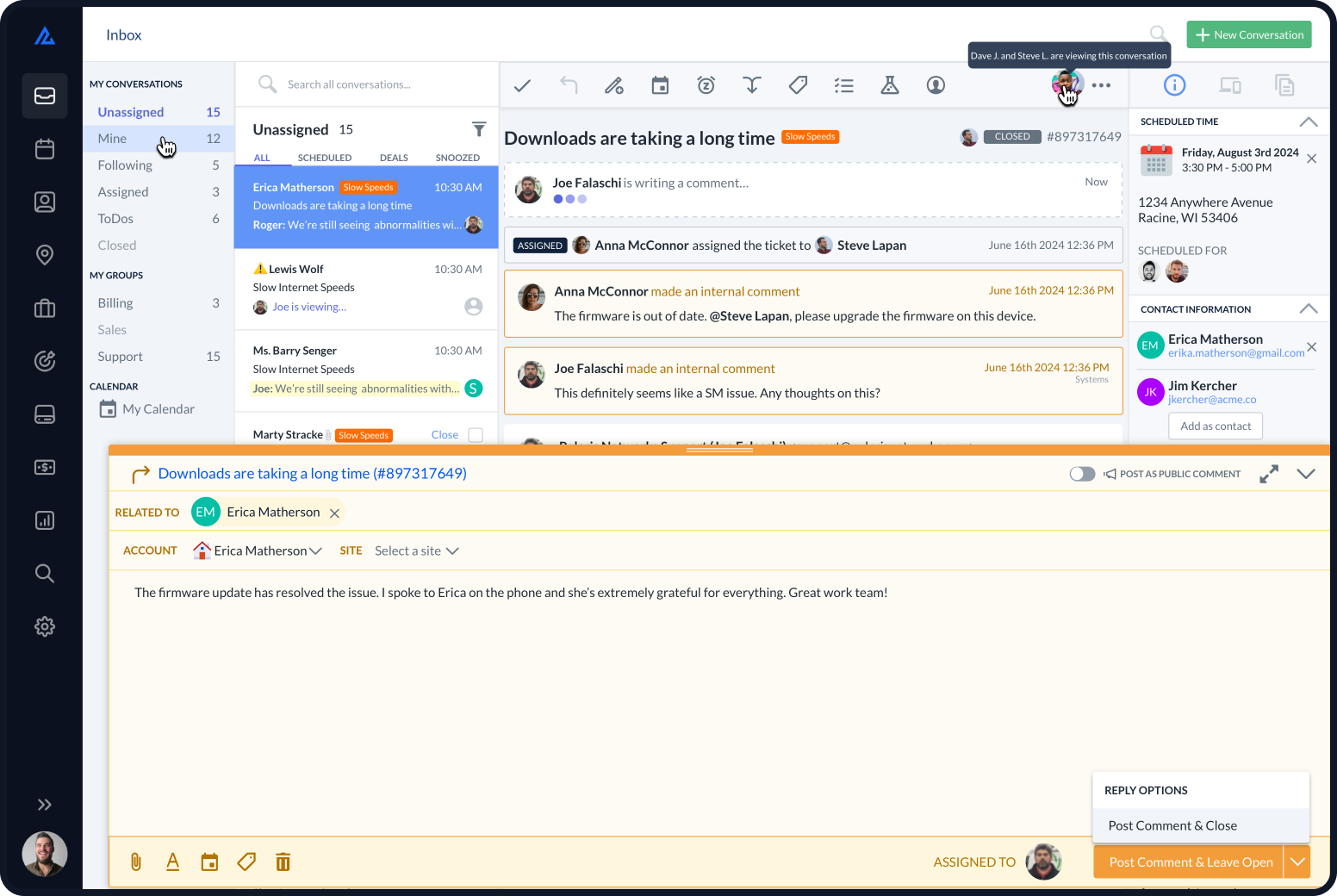Add a tag to the conversation

tap(798, 85)
